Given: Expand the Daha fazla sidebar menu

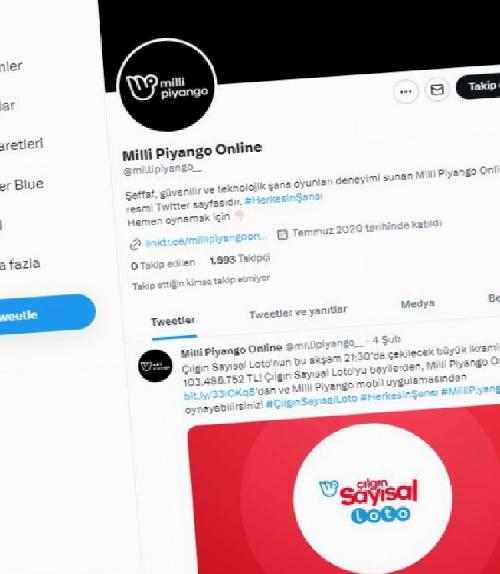Looking at the screenshot, I should point(19,264).
